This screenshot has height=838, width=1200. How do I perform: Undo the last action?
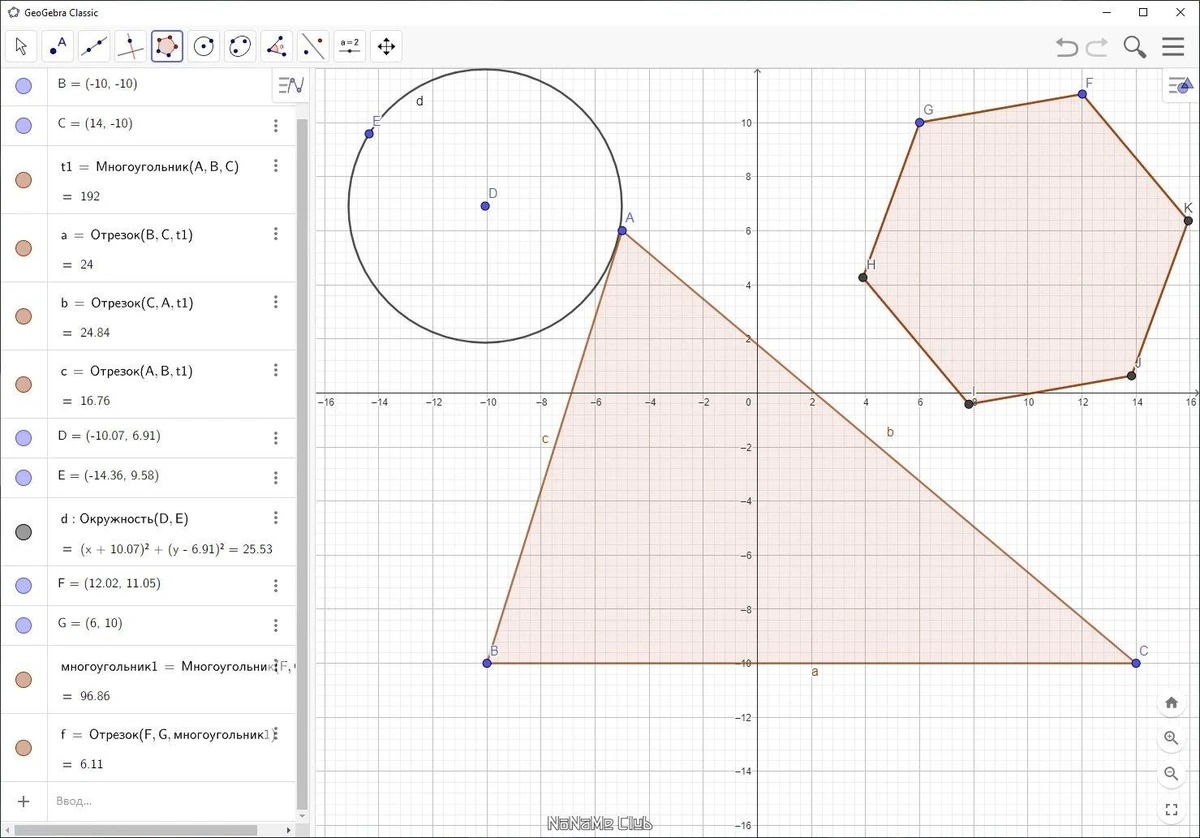pos(1067,47)
